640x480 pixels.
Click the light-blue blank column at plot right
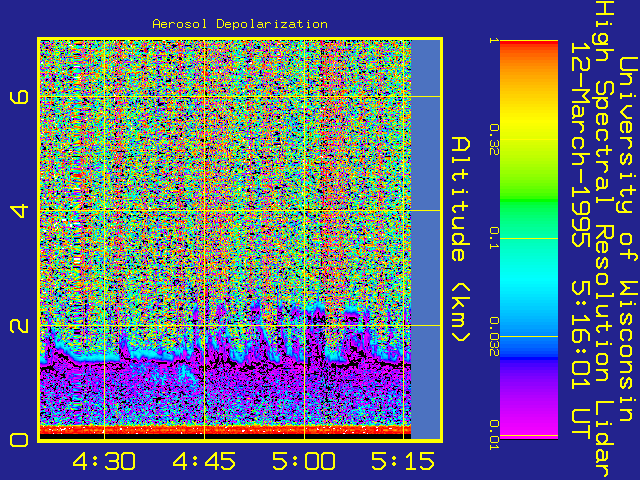[x=426, y=239]
